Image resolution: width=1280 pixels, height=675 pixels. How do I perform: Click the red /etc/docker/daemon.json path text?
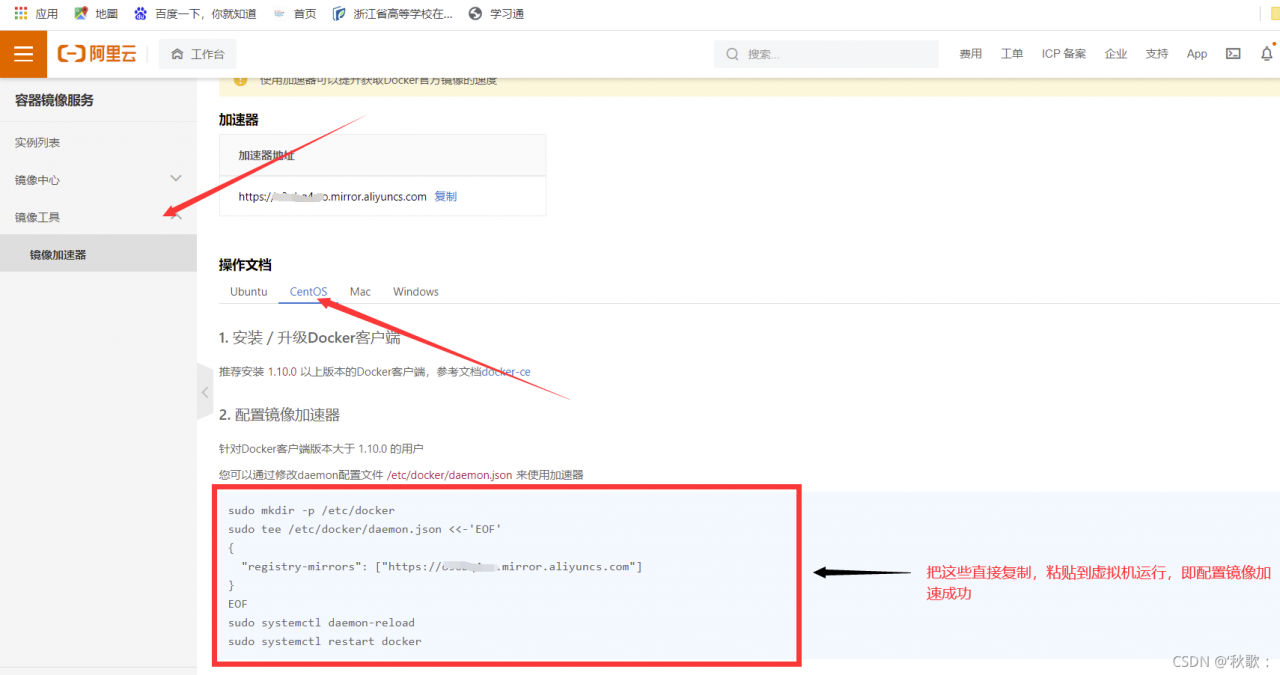pyautogui.click(x=449, y=475)
